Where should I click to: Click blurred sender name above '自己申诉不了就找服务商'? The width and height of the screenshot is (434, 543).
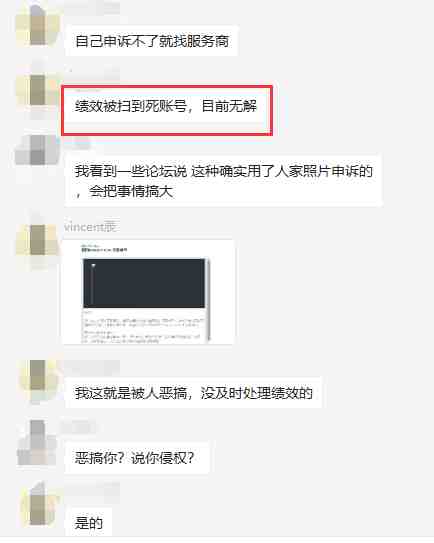(x=91, y=9)
